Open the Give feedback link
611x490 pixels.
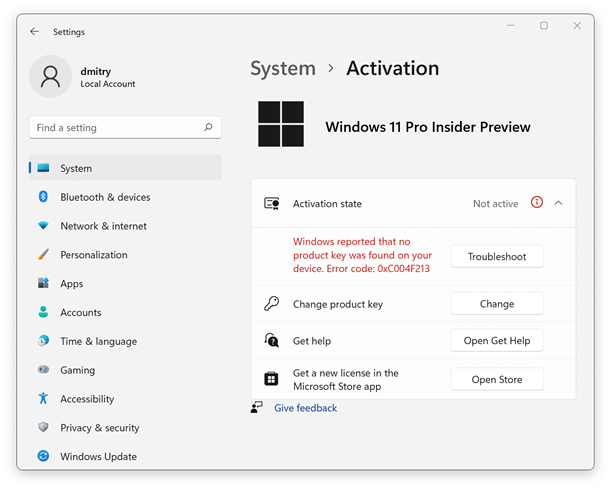click(x=306, y=408)
